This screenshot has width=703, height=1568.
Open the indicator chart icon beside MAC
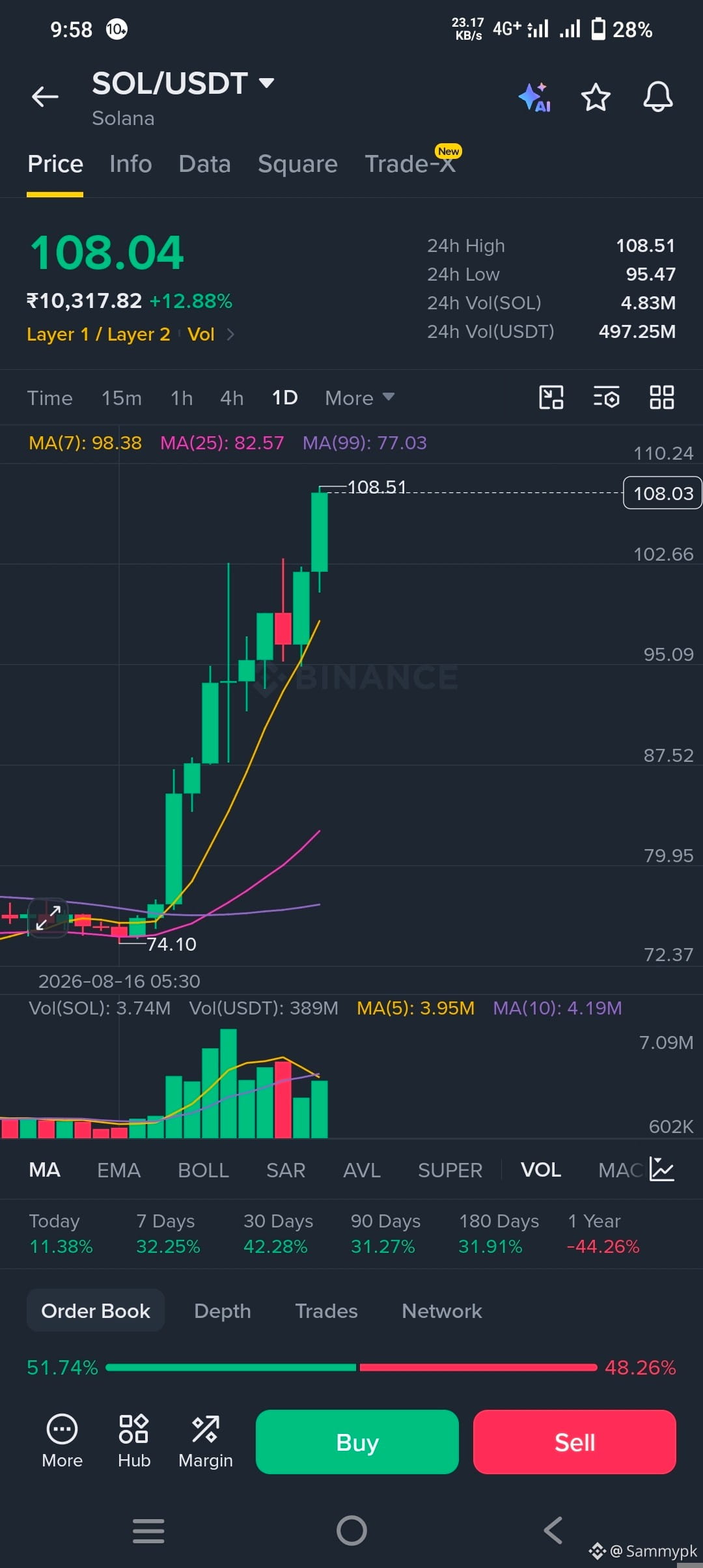[x=662, y=1169]
